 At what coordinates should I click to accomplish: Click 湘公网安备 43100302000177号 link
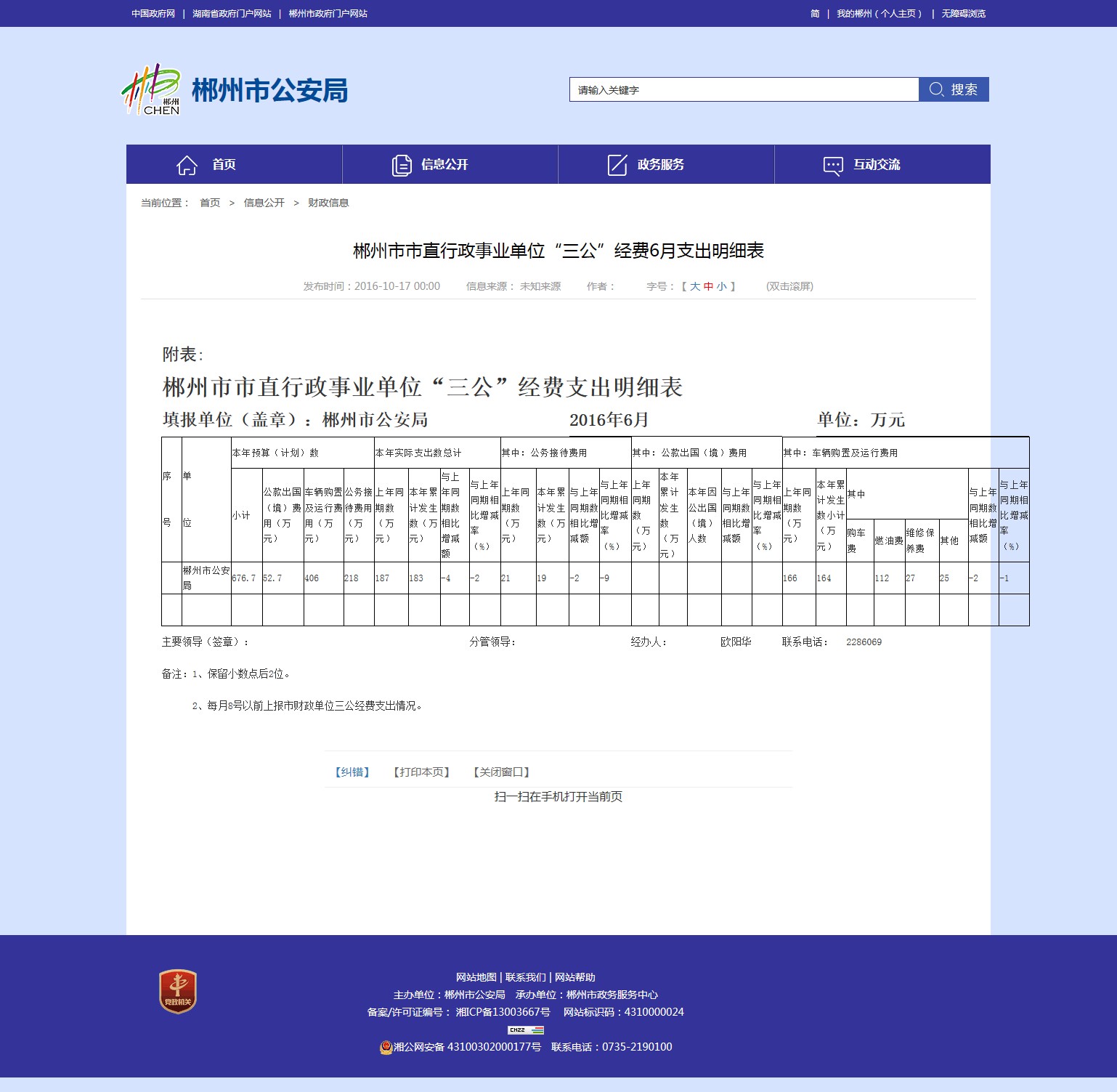[x=467, y=1047]
